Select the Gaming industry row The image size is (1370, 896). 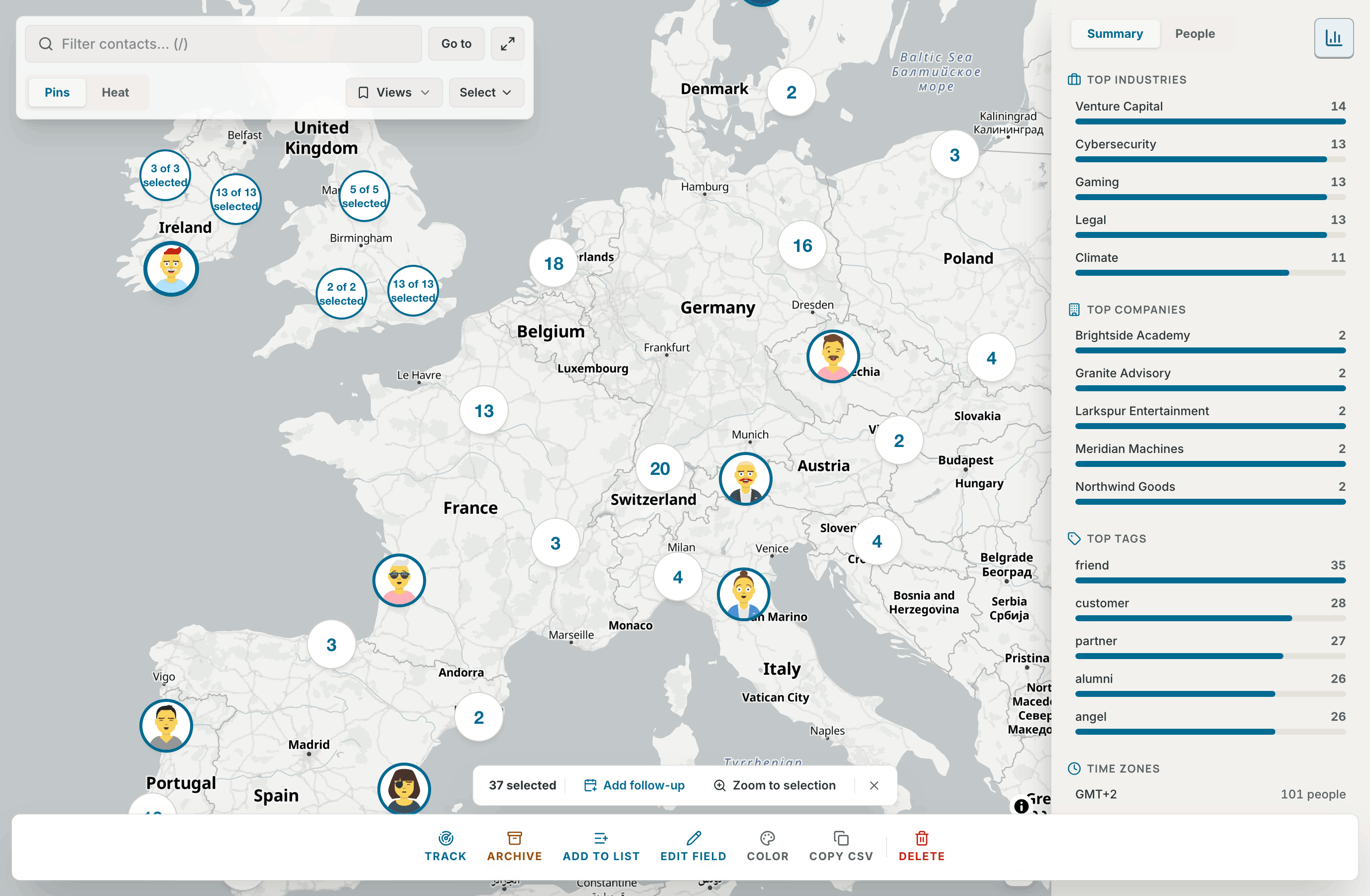pyautogui.click(x=1210, y=188)
